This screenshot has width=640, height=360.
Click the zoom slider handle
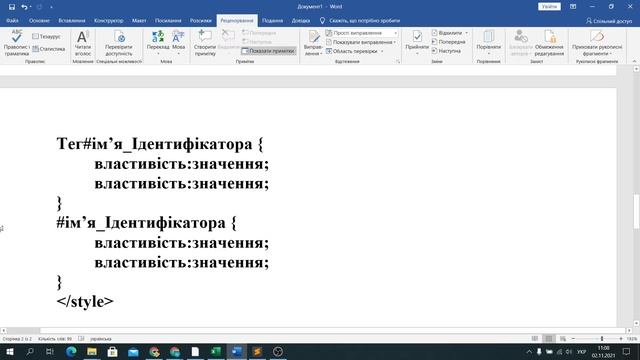click(x=602, y=339)
